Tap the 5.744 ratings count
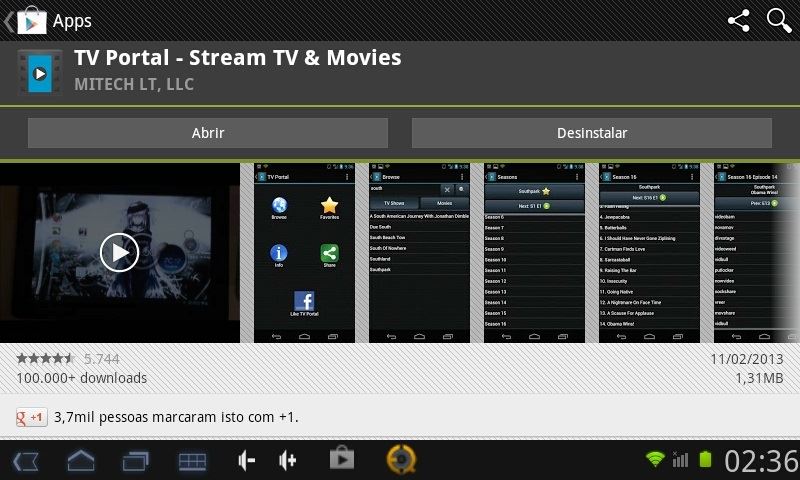The width and height of the screenshot is (800, 480). coord(102,359)
